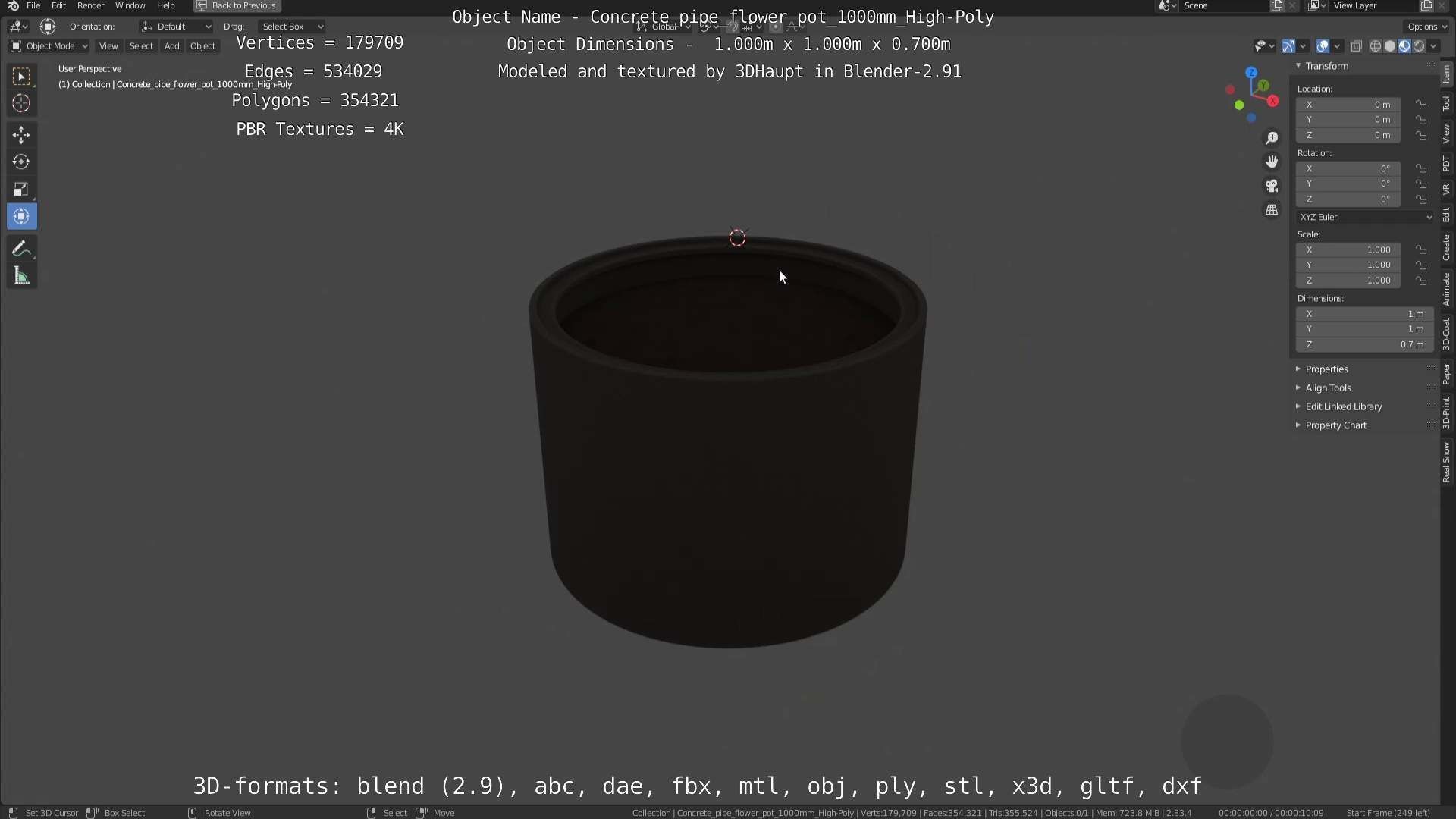Image resolution: width=1456 pixels, height=819 pixels.
Task: Open the Options dropdown
Action: point(1426,27)
